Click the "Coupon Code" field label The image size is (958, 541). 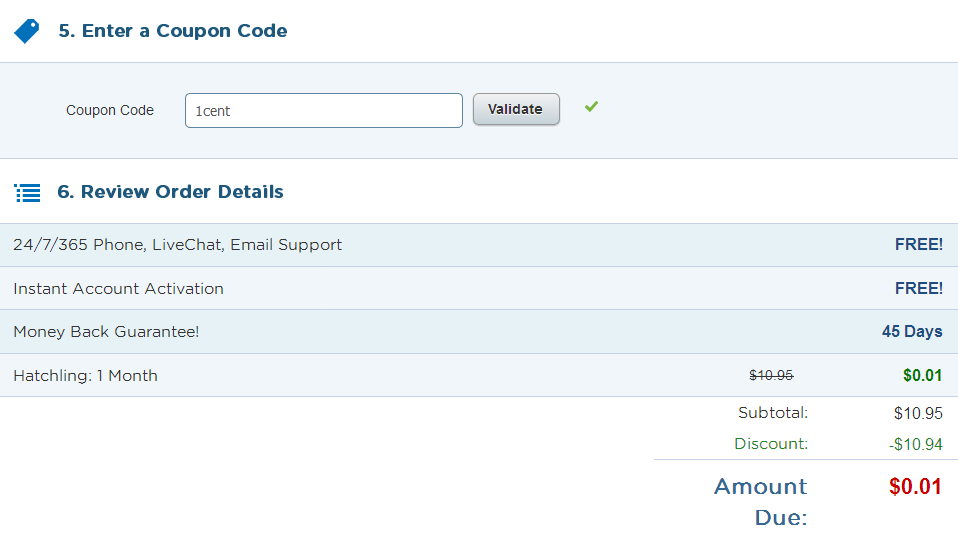point(110,111)
